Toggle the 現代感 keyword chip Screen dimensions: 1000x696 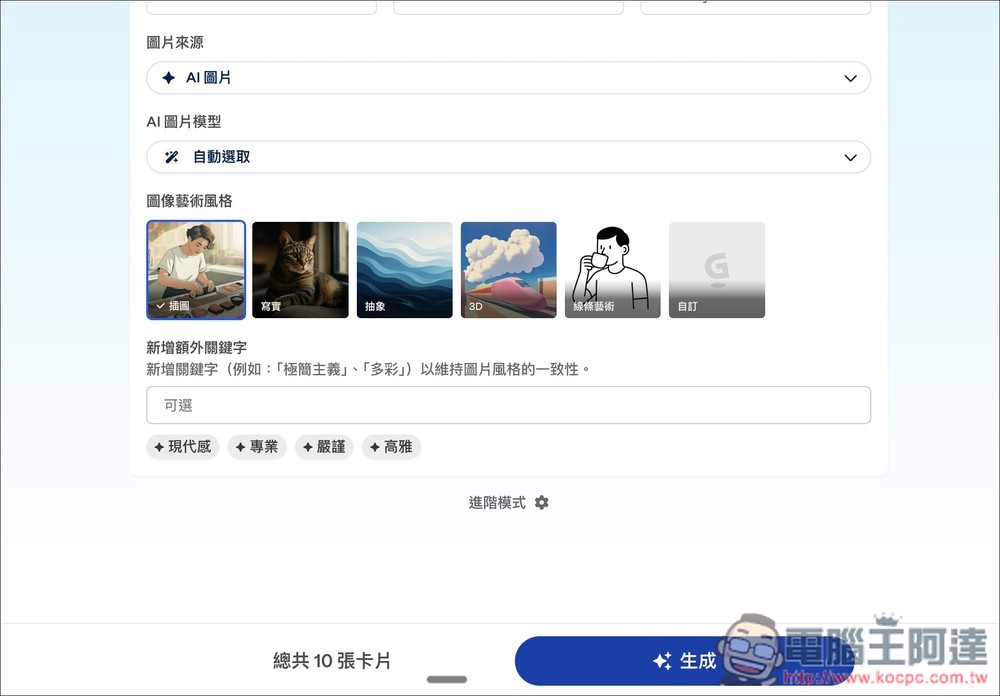tap(182, 447)
